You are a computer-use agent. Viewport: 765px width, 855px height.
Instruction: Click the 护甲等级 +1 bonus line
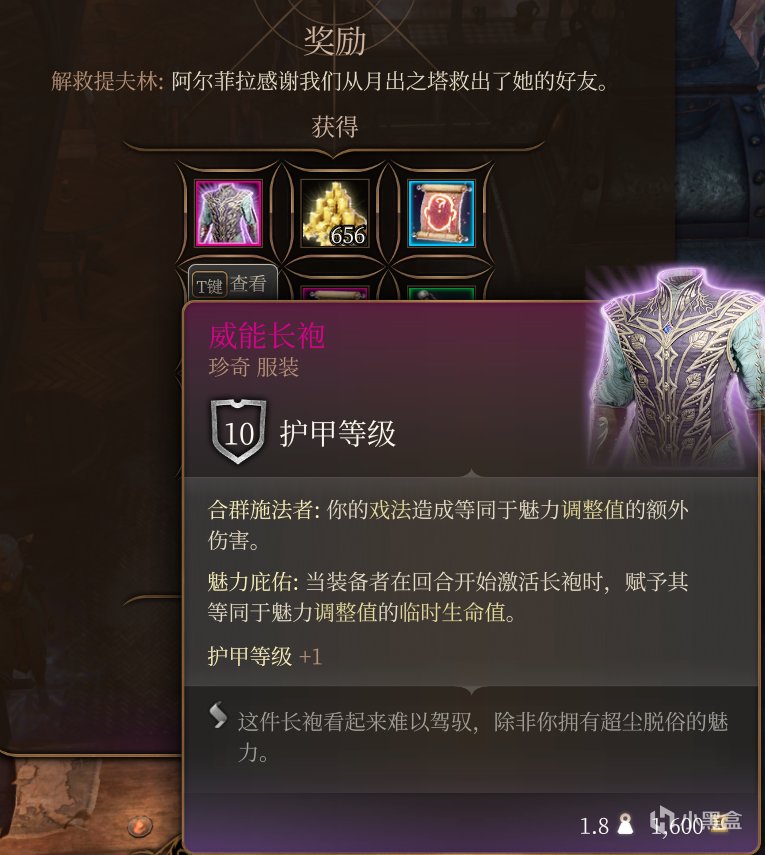coord(264,656)
